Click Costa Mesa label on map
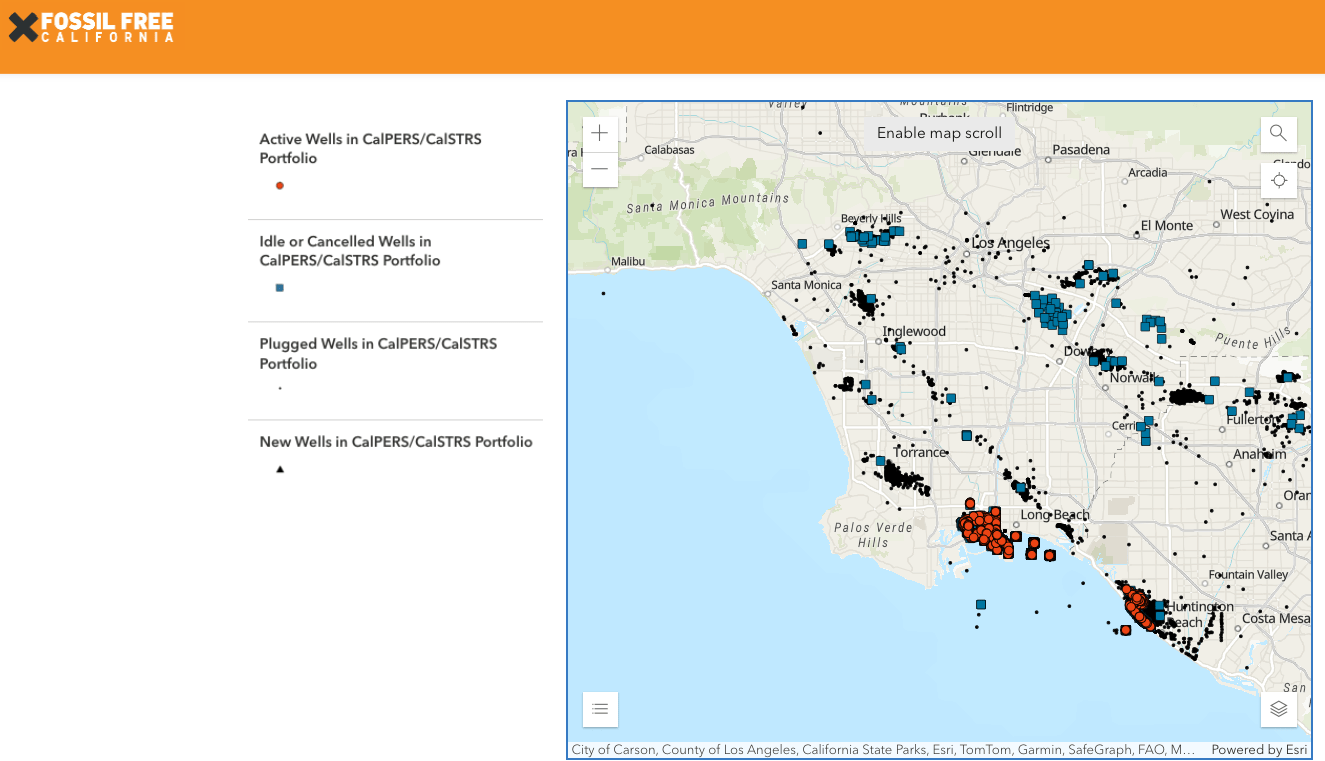The image size is (1325, 761). coord(1274,618)
